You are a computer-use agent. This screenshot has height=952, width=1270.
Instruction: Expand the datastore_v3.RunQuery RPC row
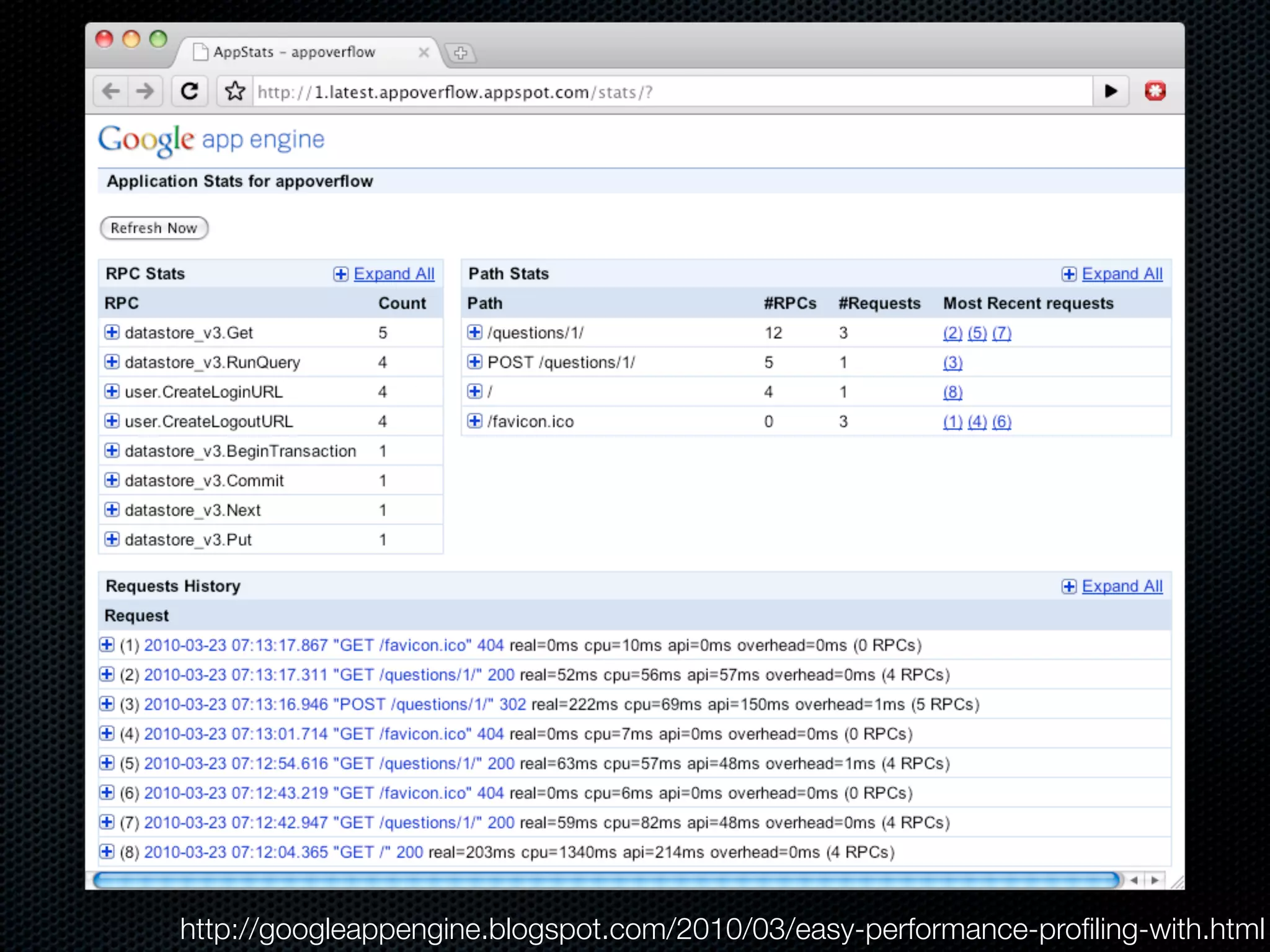pyautogui.click(x=112, y=362)
